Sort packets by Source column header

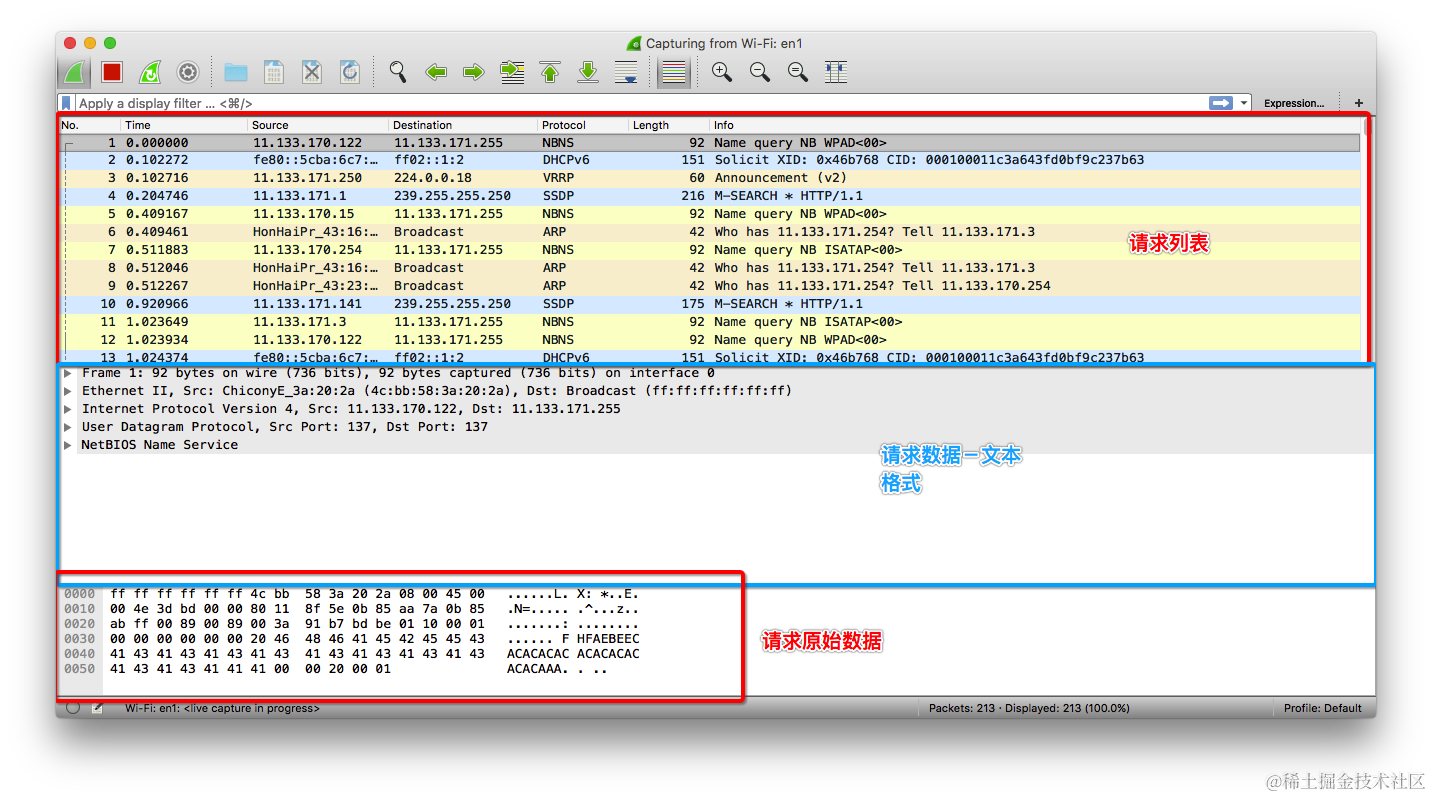318,125
